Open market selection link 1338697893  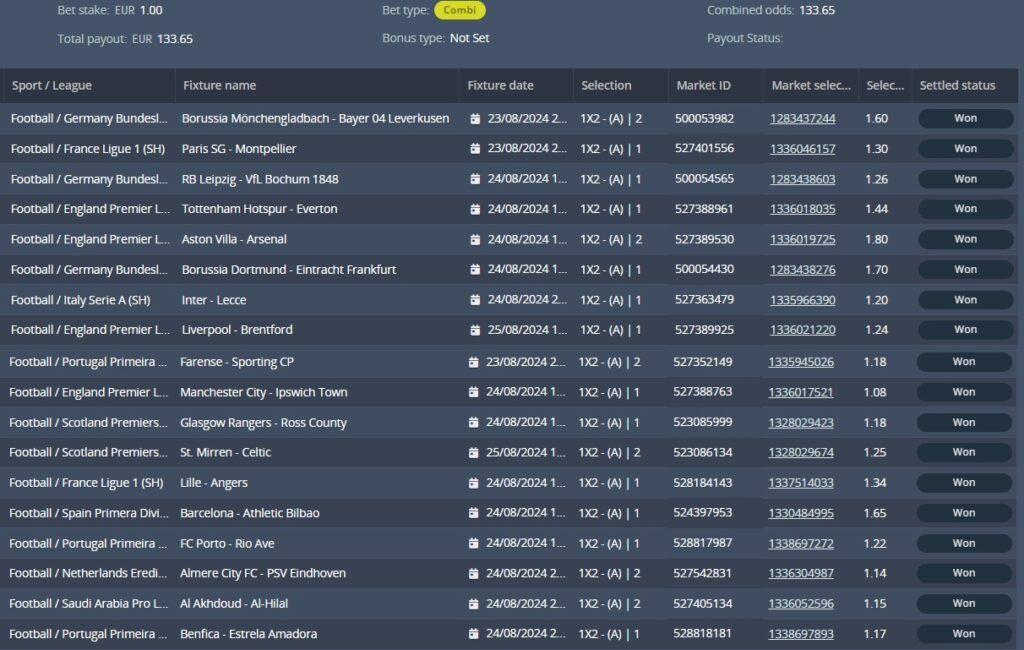click(x=801, y=634)
